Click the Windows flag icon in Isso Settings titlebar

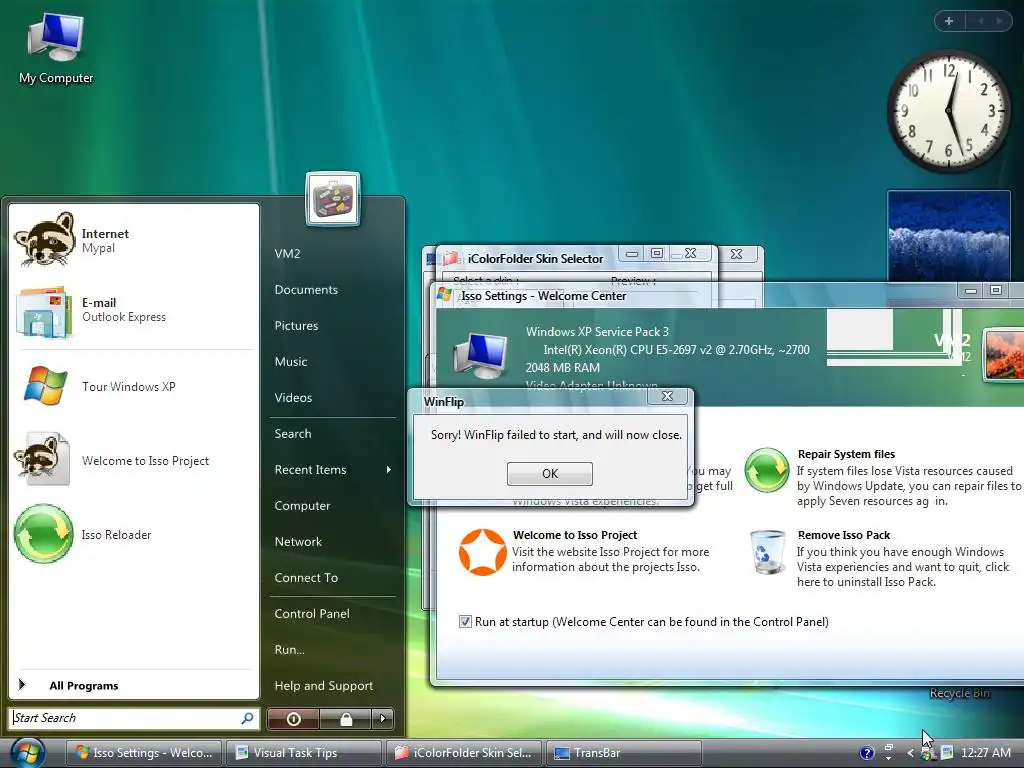(x=444, y=295)
